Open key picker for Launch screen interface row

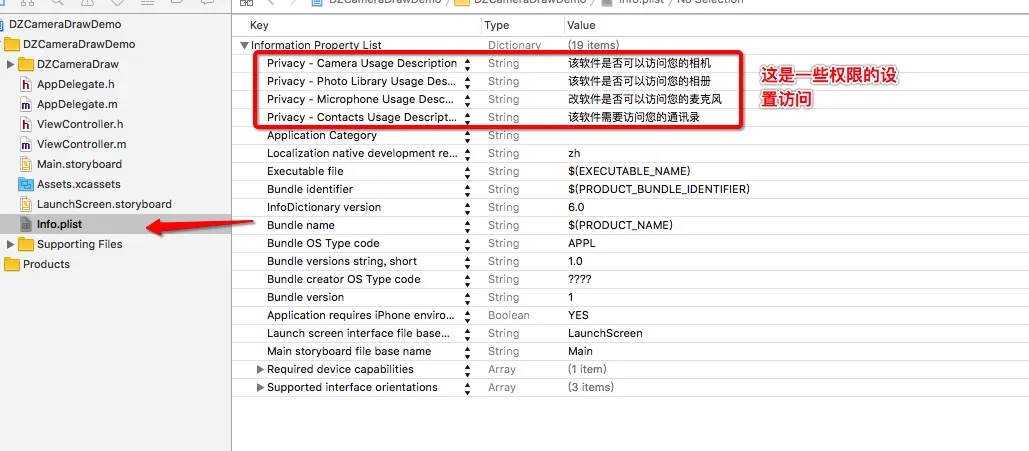click(467, 334)
